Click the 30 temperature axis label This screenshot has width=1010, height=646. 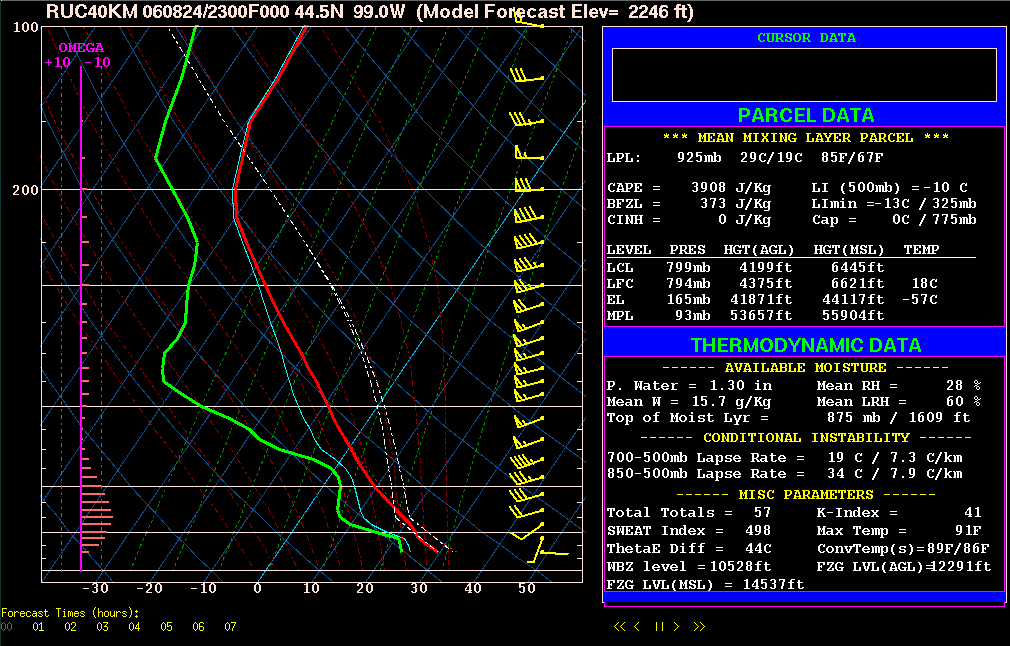pyautogui.click(x=418, y=588)
